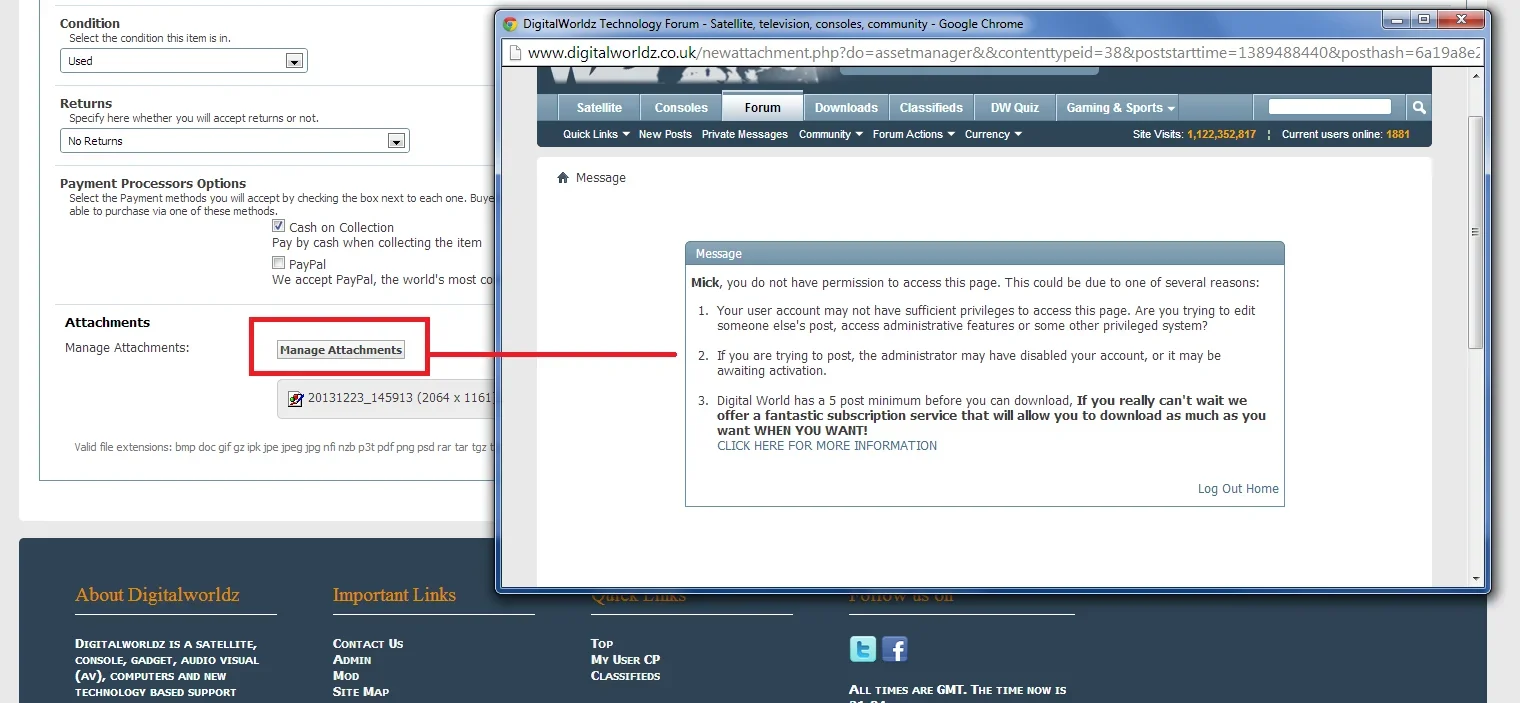The width and height of the screenshot is (1520, 703).
Task: Open the Condition dropdown showing Used
Action: click(x=184, y=61)
